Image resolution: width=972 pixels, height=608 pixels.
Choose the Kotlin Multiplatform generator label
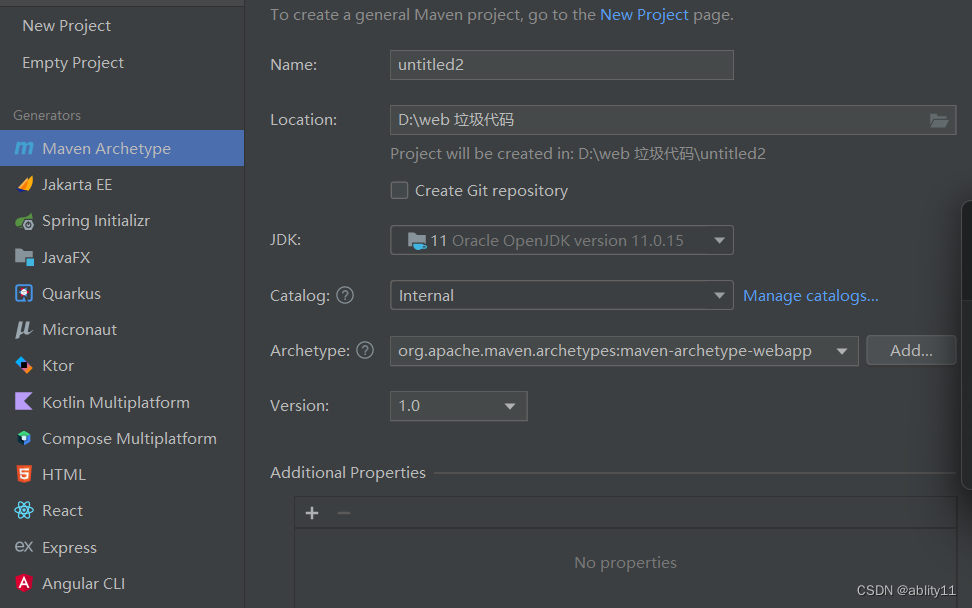[x=115, y=402]
